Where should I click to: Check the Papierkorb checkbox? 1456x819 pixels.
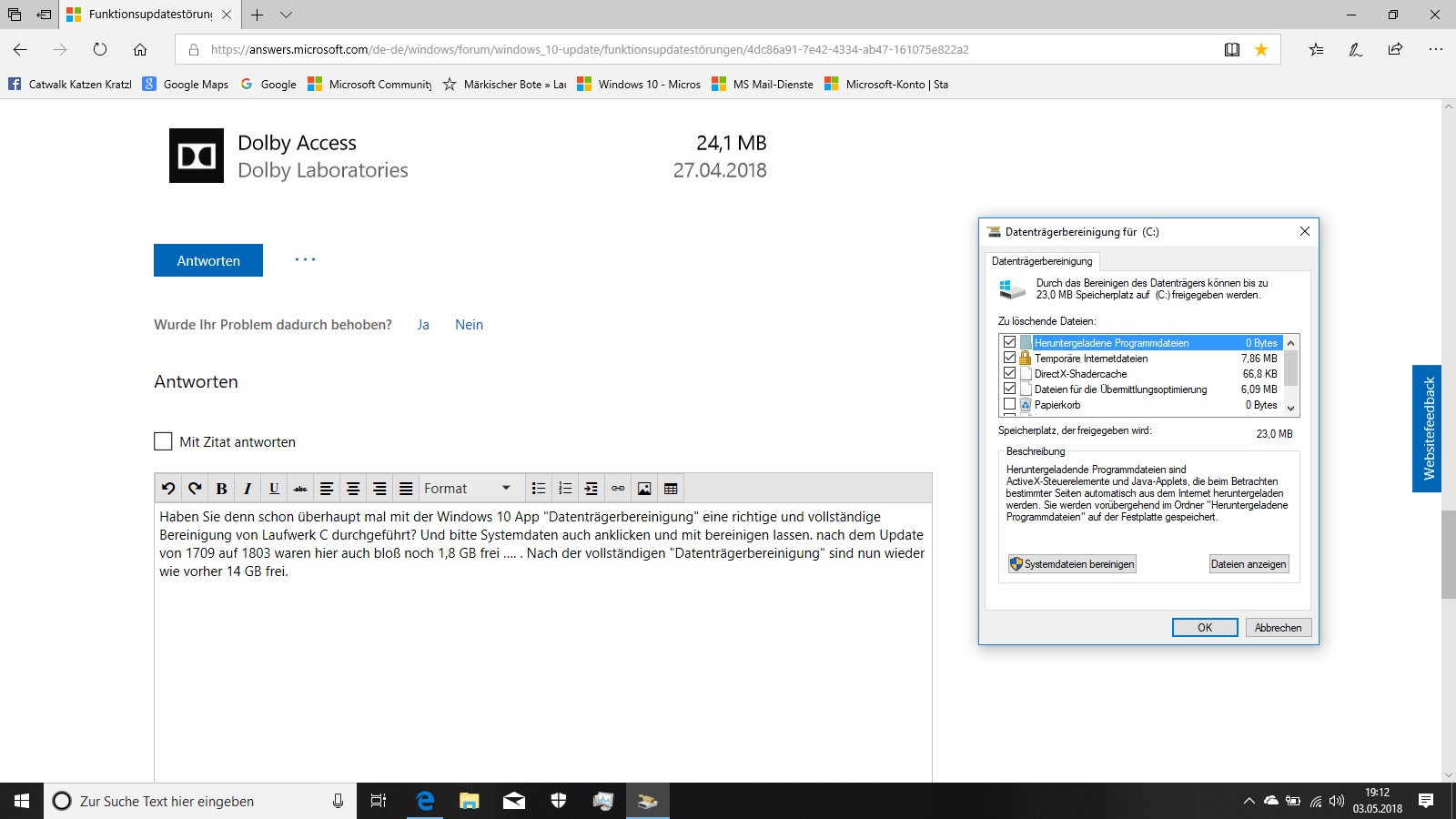tap(1009, 404)
